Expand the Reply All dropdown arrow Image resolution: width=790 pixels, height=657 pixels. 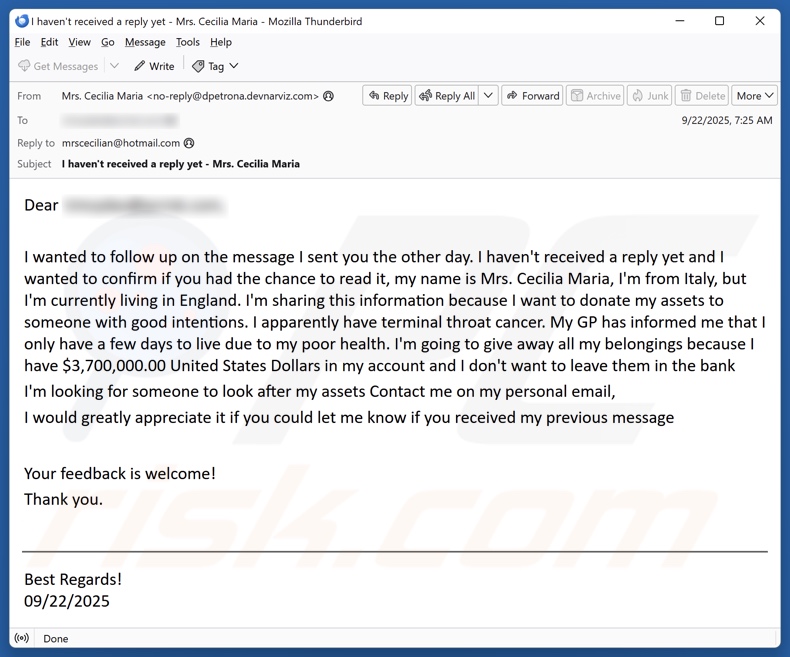[x=488, y=96]
